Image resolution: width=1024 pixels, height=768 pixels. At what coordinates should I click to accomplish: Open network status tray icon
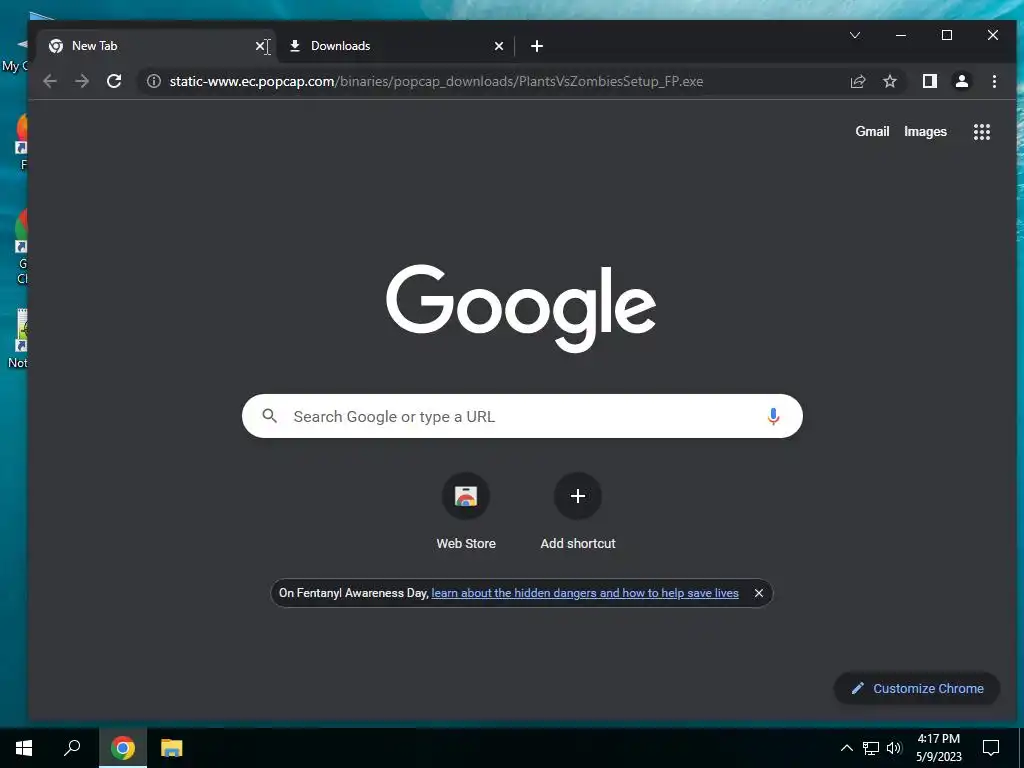[871, 748]
